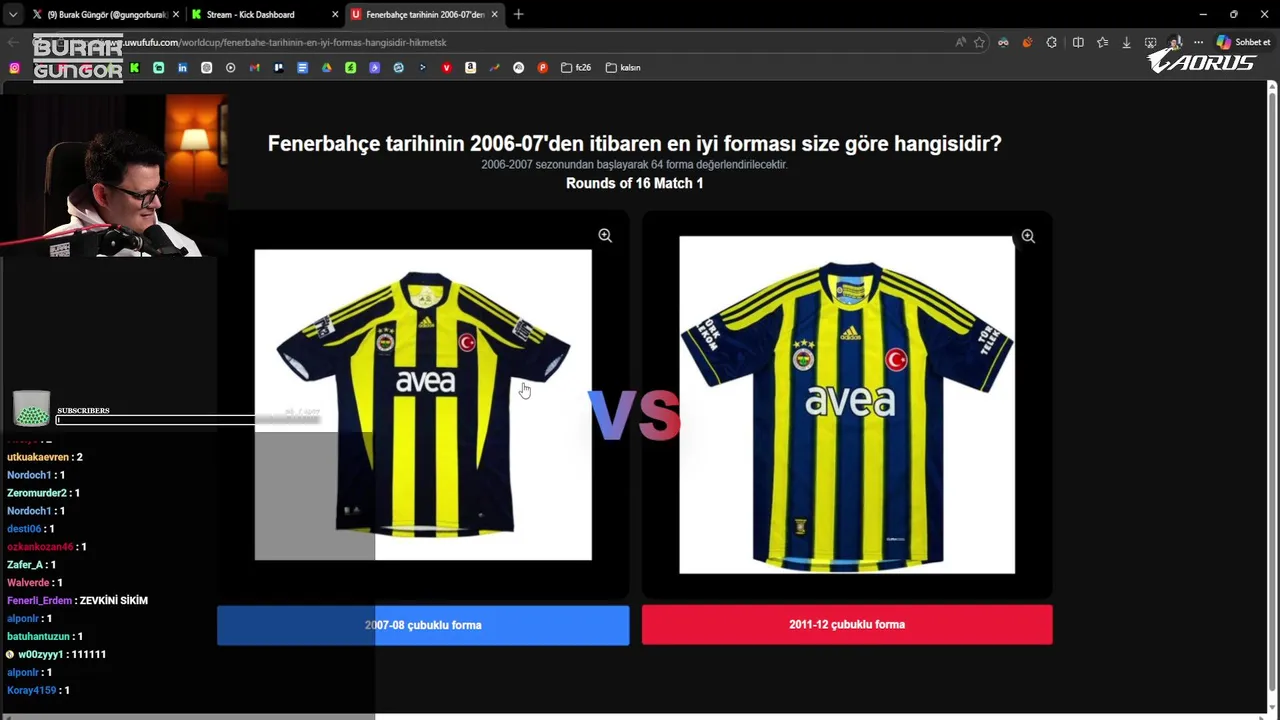Close the Kick Dashboard tab
This screenshot has width=1280, height=720.
pyautogui.click(x=334, y=14)
